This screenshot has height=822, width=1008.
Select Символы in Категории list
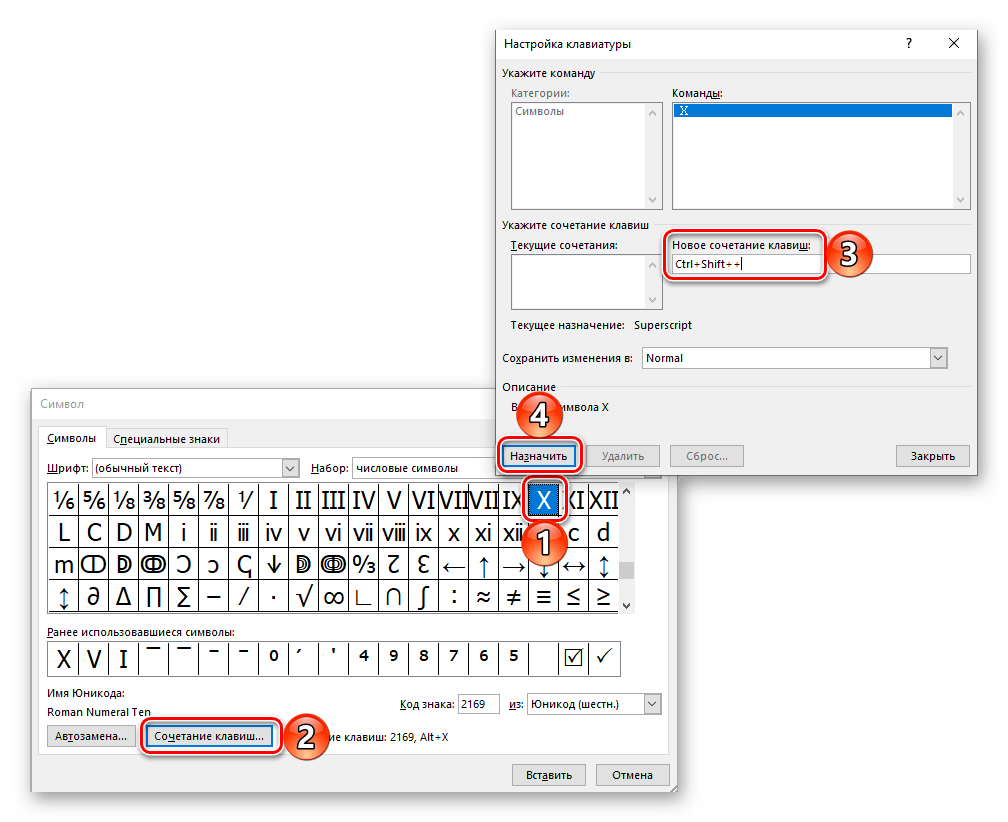click(x=539, y=111)
